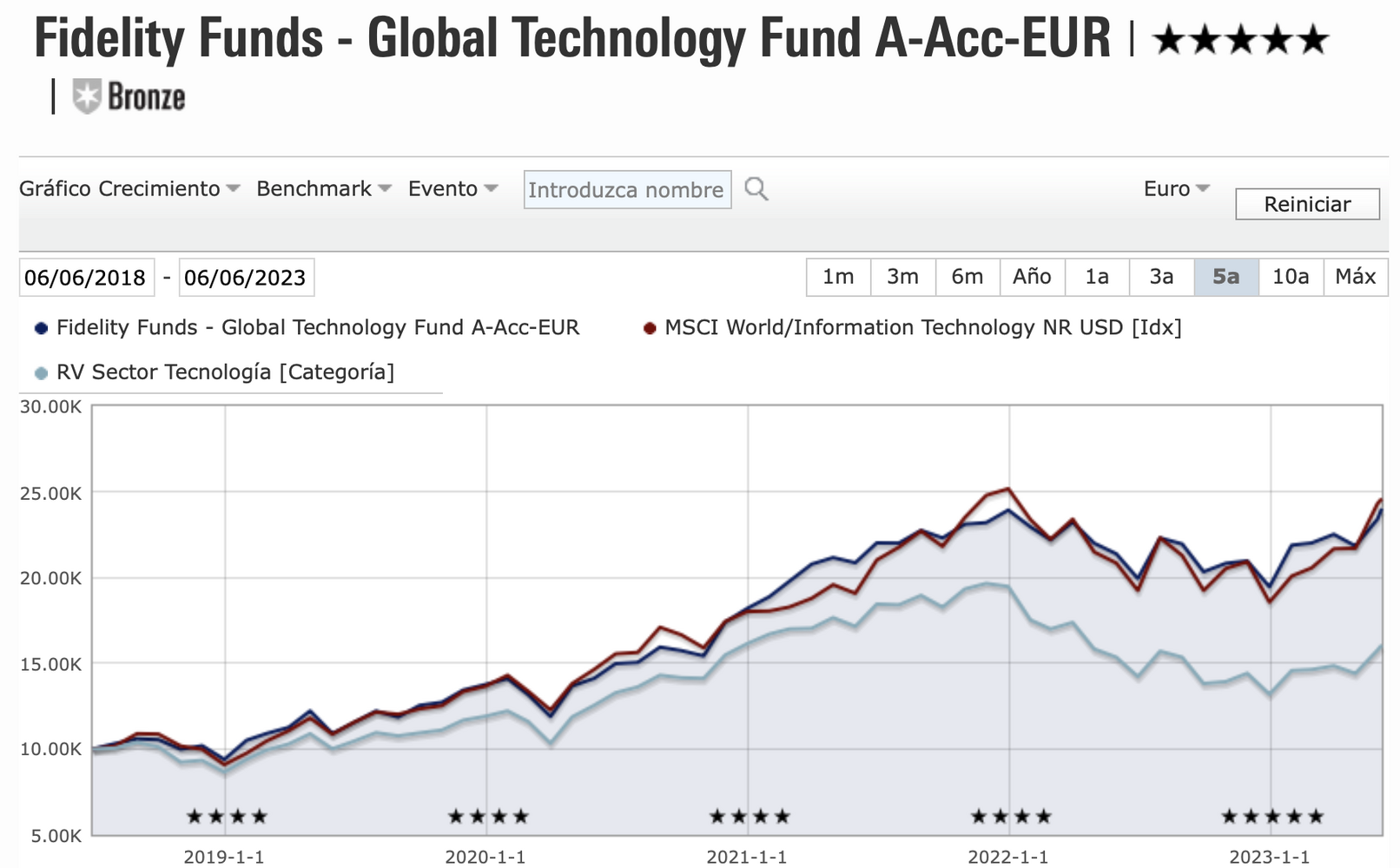Screen dimensions: 1400x868
Task: Click the Introduzca nombre search field
Action: click(626, 190)
